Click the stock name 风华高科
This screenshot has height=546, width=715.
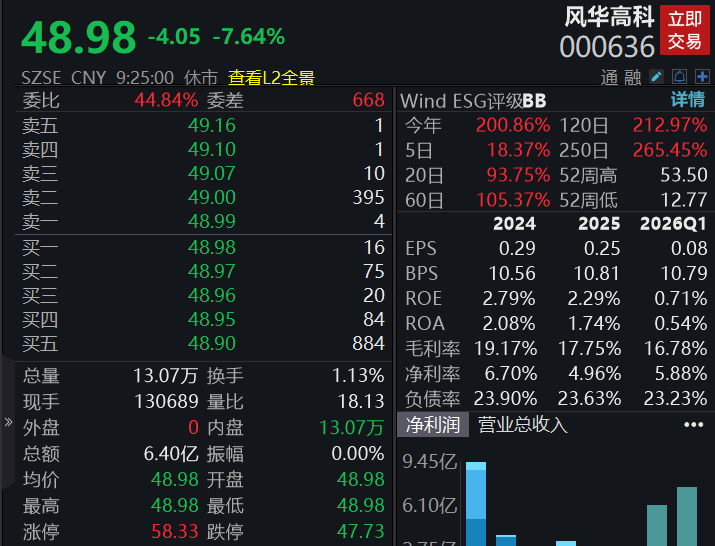(609, 17)
